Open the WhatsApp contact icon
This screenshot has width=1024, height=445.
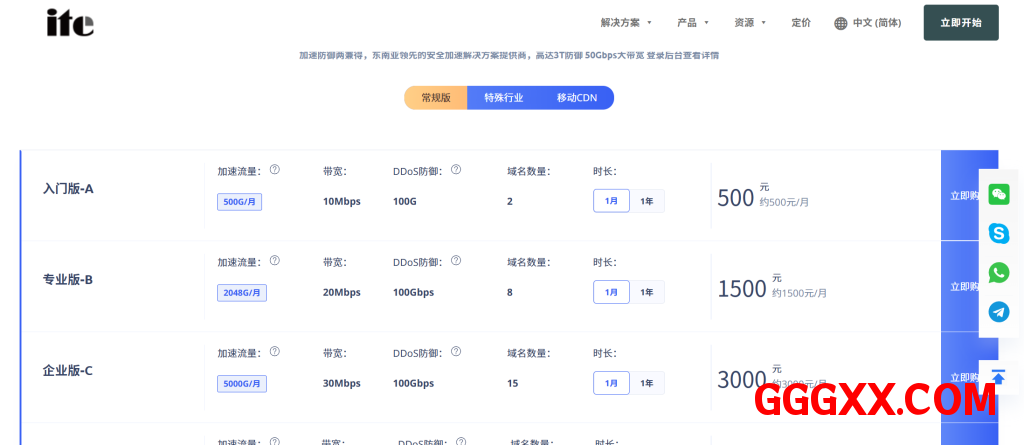point(998,272)
